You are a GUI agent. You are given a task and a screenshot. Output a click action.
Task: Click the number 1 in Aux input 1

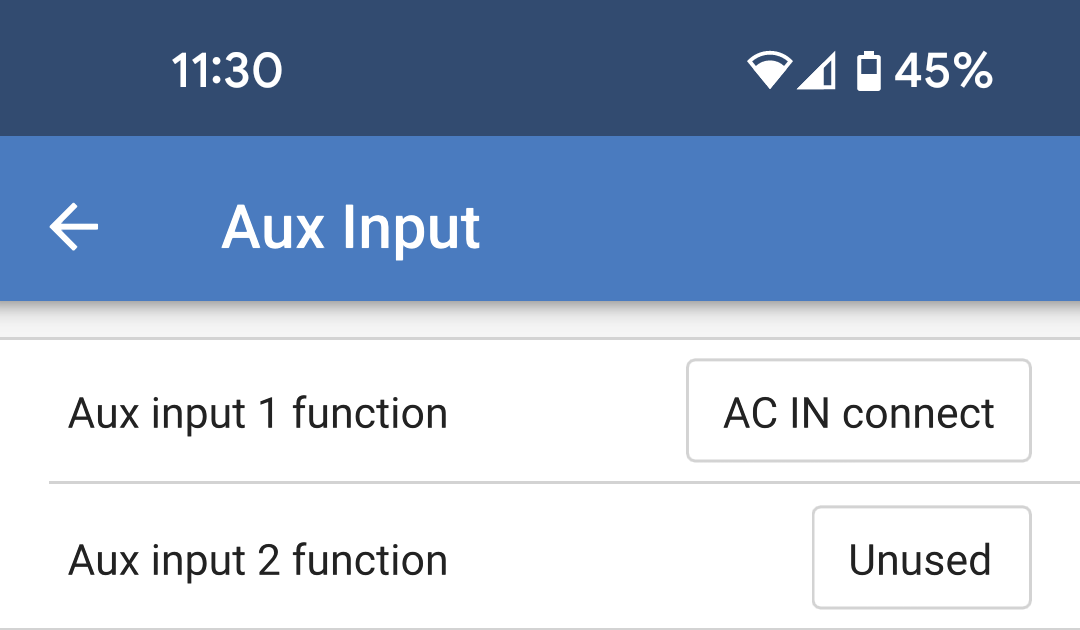tap(266, 413)
